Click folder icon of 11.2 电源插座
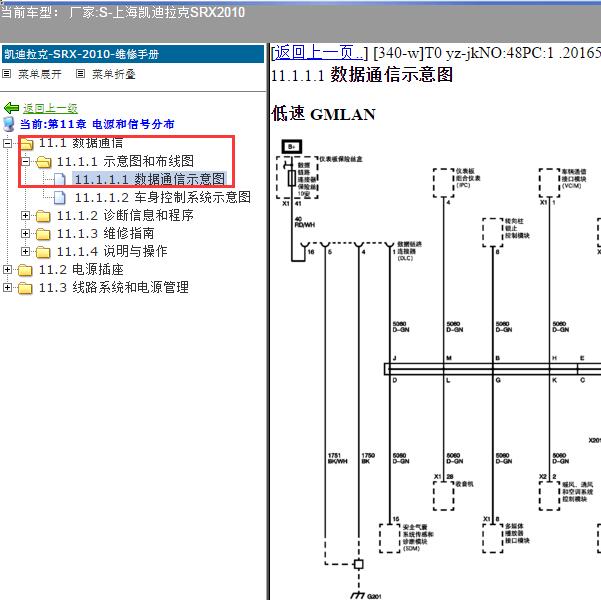The width and height of the screenshot is (601, 600). pos(25,270)
